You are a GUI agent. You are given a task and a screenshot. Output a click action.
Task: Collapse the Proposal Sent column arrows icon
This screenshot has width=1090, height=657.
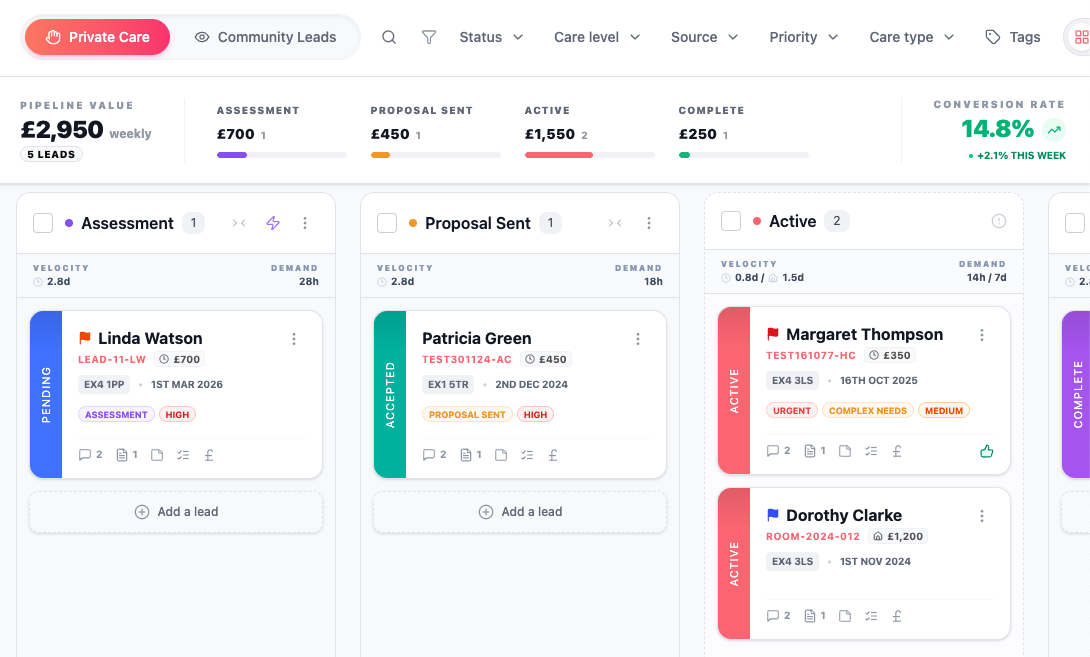(615, 222)
